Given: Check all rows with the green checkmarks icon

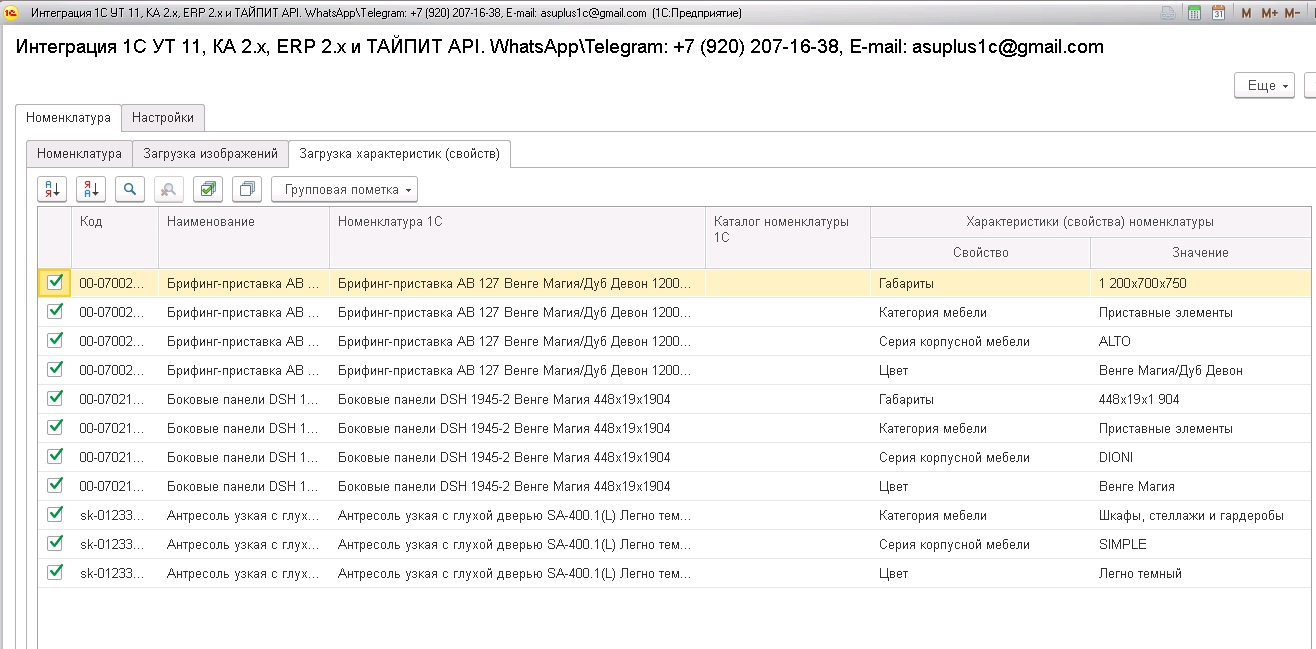Looking at the screenshot, I should coord(208,189).
